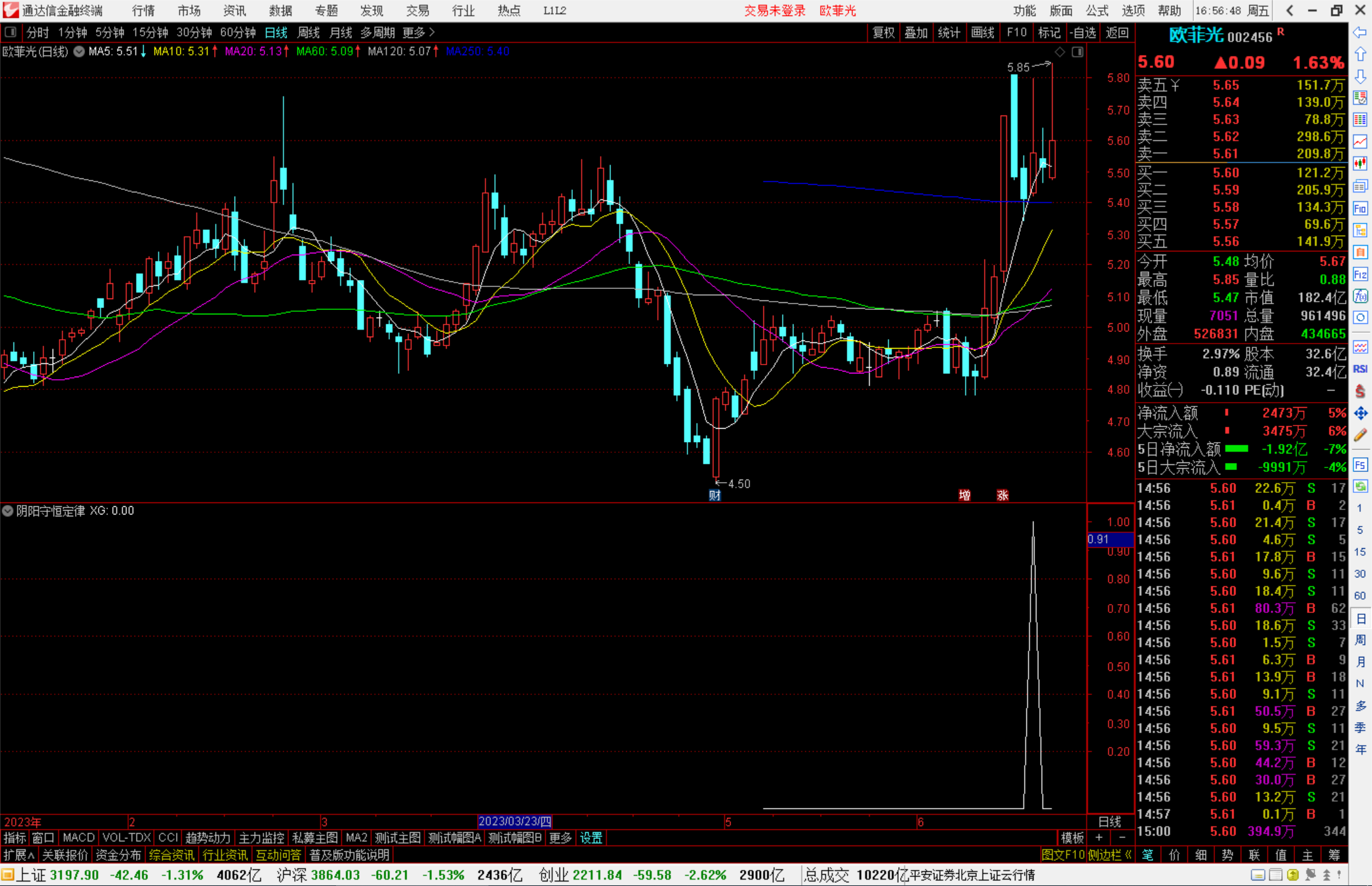
Task: Select the pencil drawing tool icon
Action: point(1360,436)
